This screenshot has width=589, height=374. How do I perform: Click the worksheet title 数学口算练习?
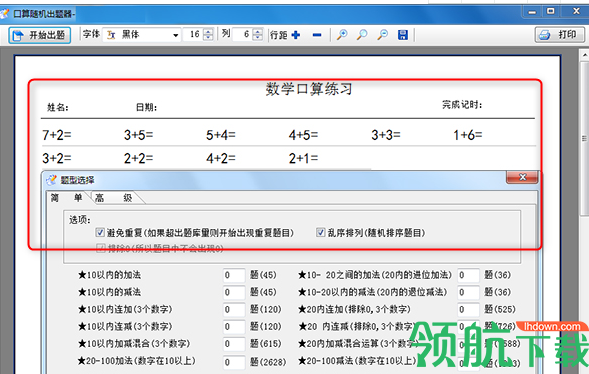pyautogui.click(x=309, y=89)
